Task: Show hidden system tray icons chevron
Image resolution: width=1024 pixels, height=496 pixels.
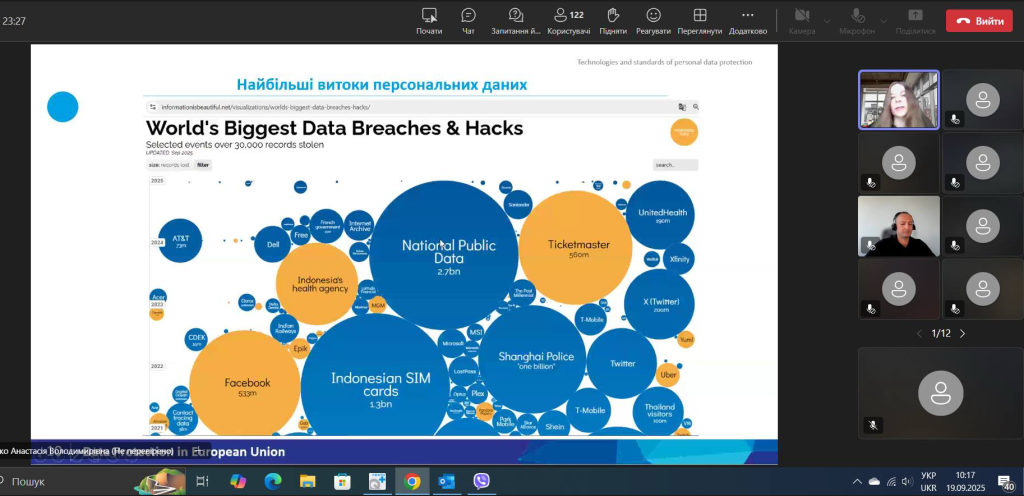Action: [x=857, y=482]
